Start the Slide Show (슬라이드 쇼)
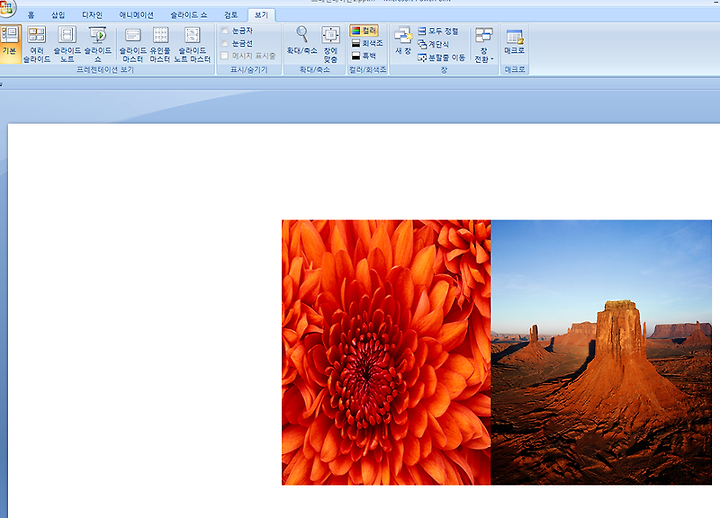The width and height of the screenshot is (720, 518). [98, 43]
